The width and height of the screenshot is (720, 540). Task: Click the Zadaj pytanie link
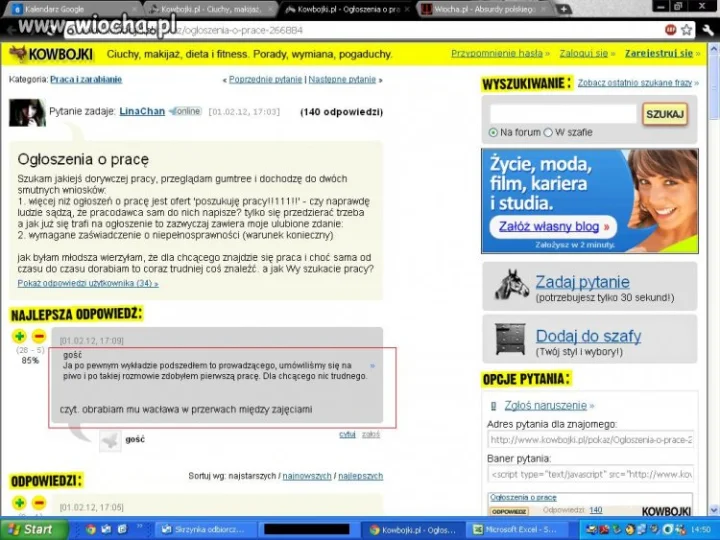582,282
